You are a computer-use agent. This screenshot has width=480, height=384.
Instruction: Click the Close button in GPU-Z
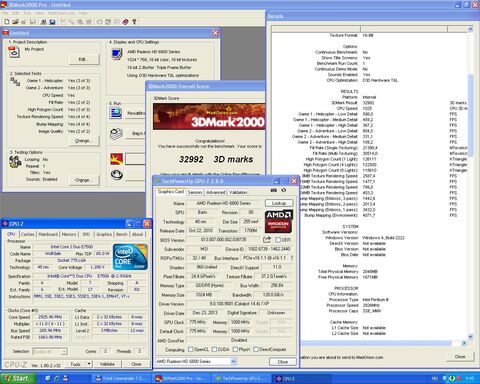(283, 362)
